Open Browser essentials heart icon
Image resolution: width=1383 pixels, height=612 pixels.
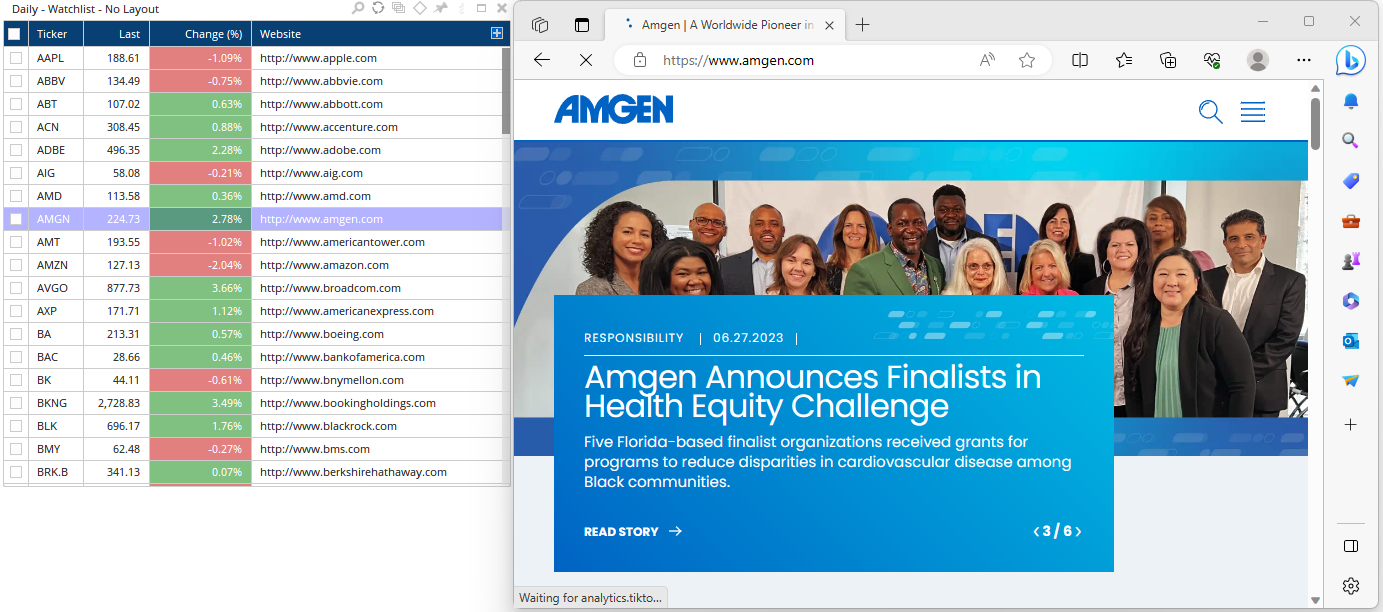click(x=1212, y=60)
